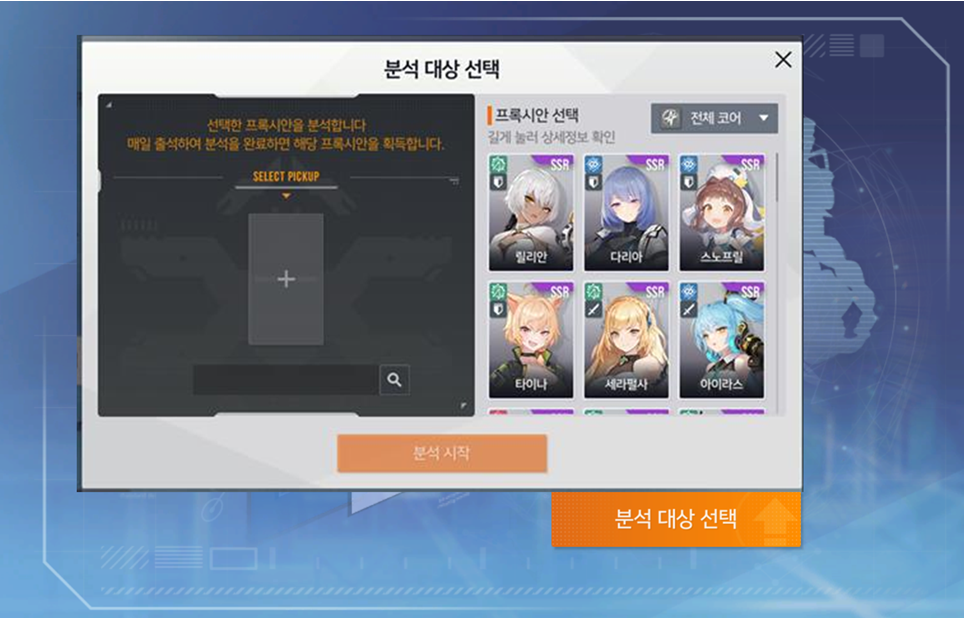Click the SSR badge on 스노프릴 card

[x=749, y=164]
